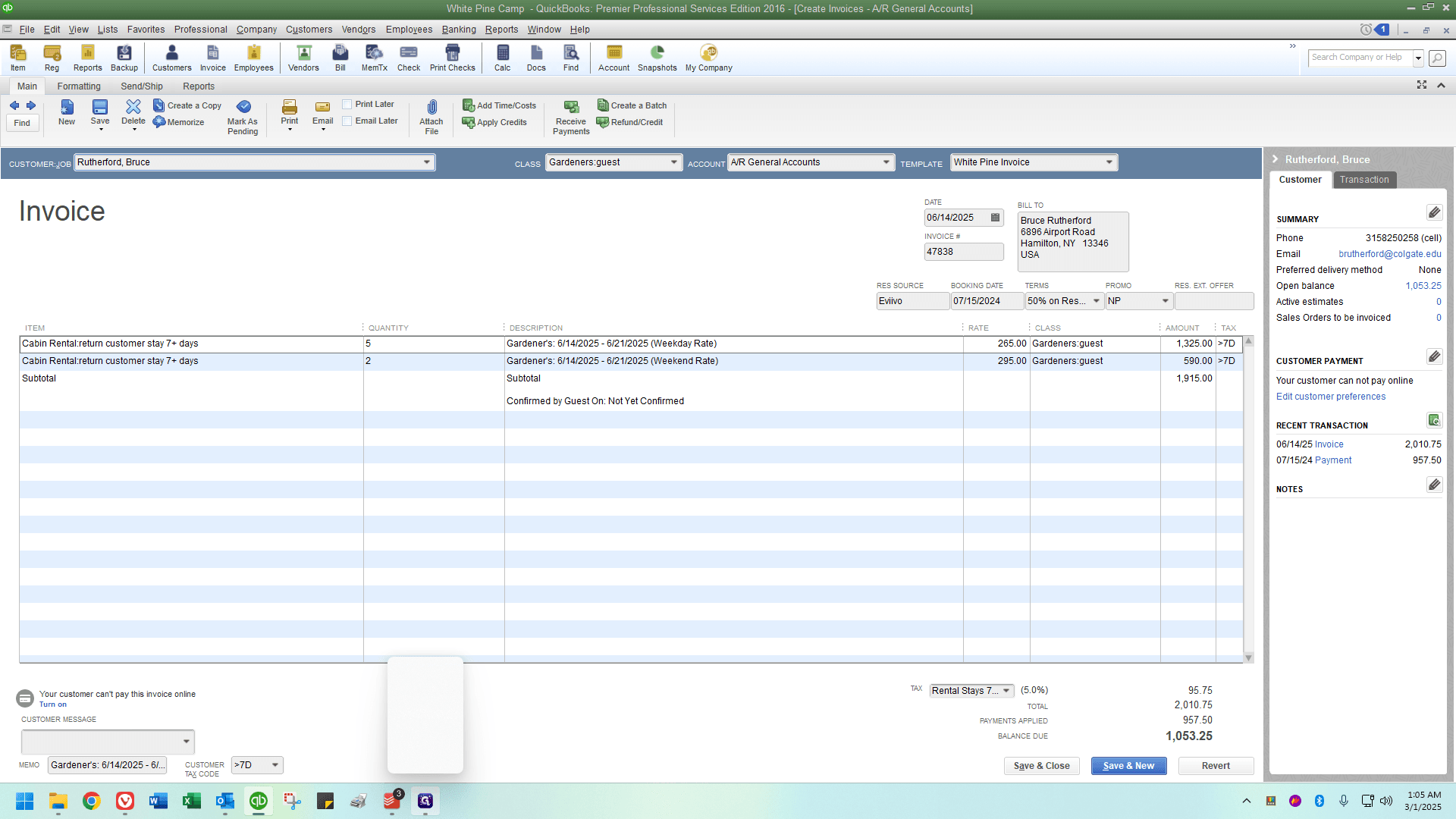Edit customer Summary pencil icon

[x=1434, y=212]
